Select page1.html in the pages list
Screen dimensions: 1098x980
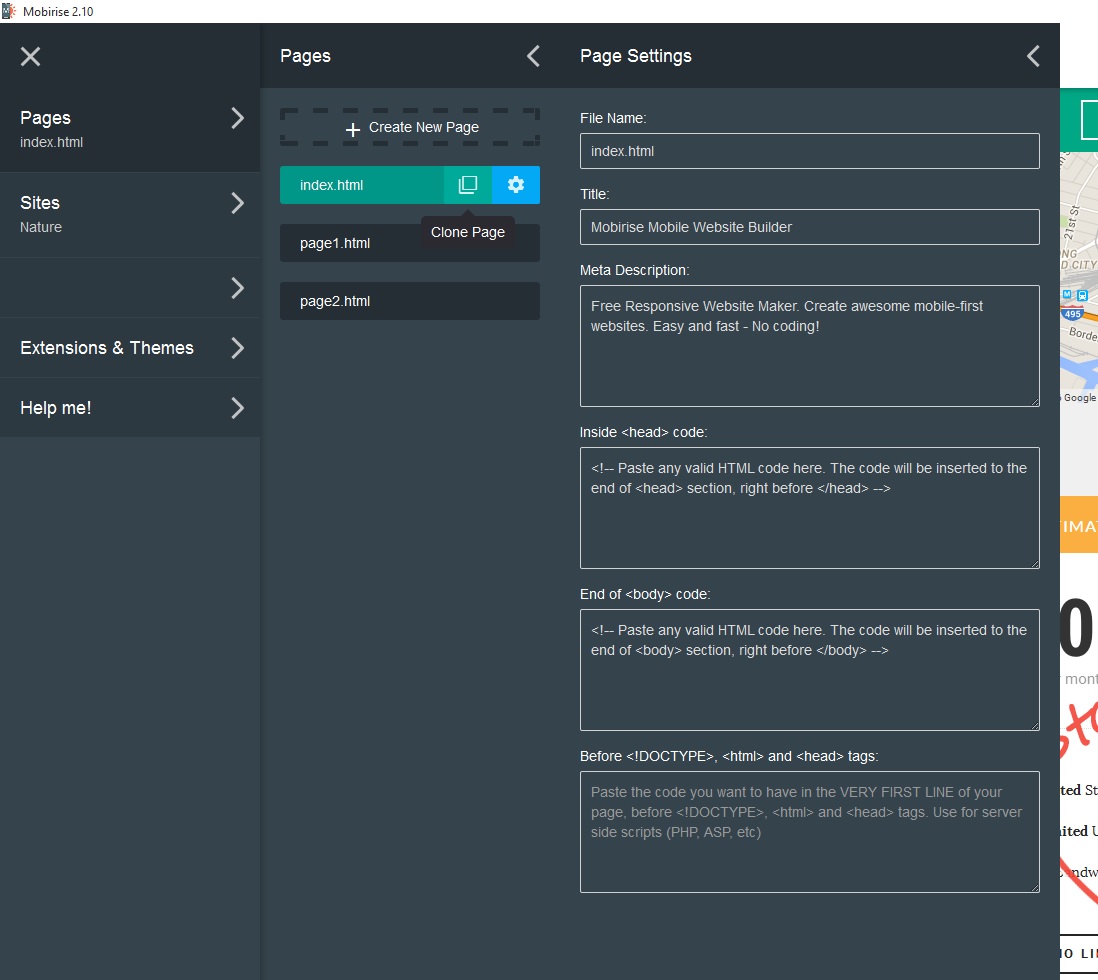410,243
